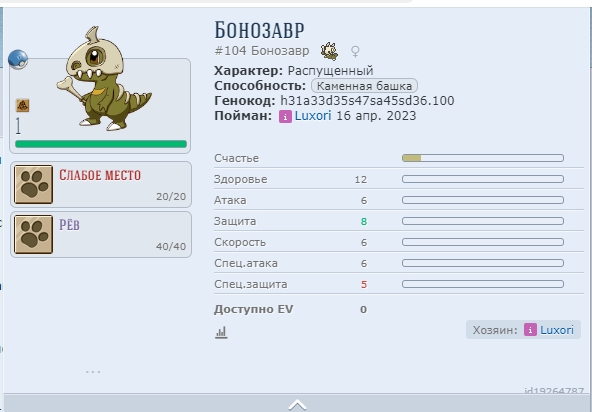Click the Защита stat bar
The height and width of the screenshot is (412, 592).
click(x=483, y=221)
